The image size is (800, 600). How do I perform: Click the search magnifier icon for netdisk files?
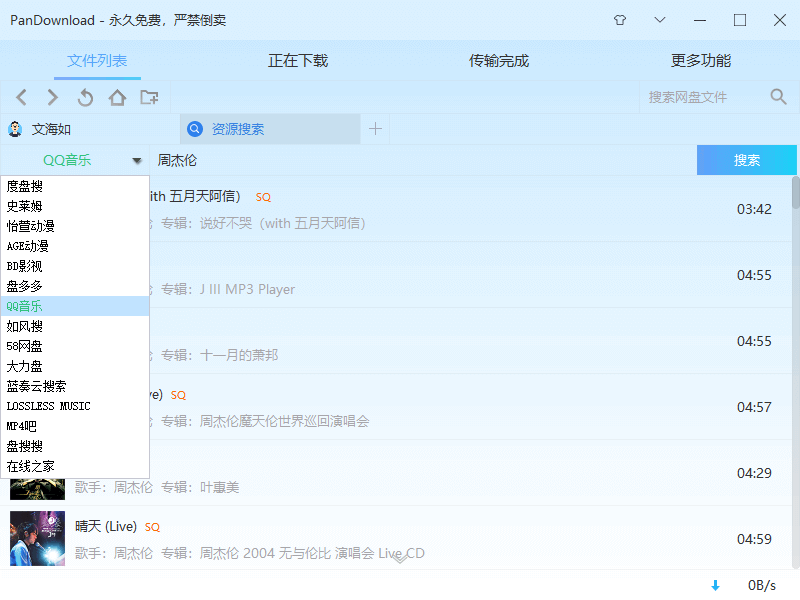point(779,96)
